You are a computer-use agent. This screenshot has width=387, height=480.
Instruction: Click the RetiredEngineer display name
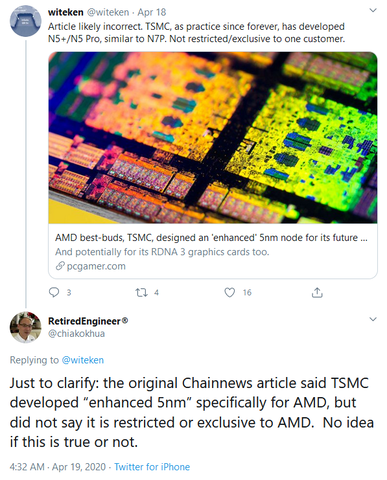coord(84,321)
